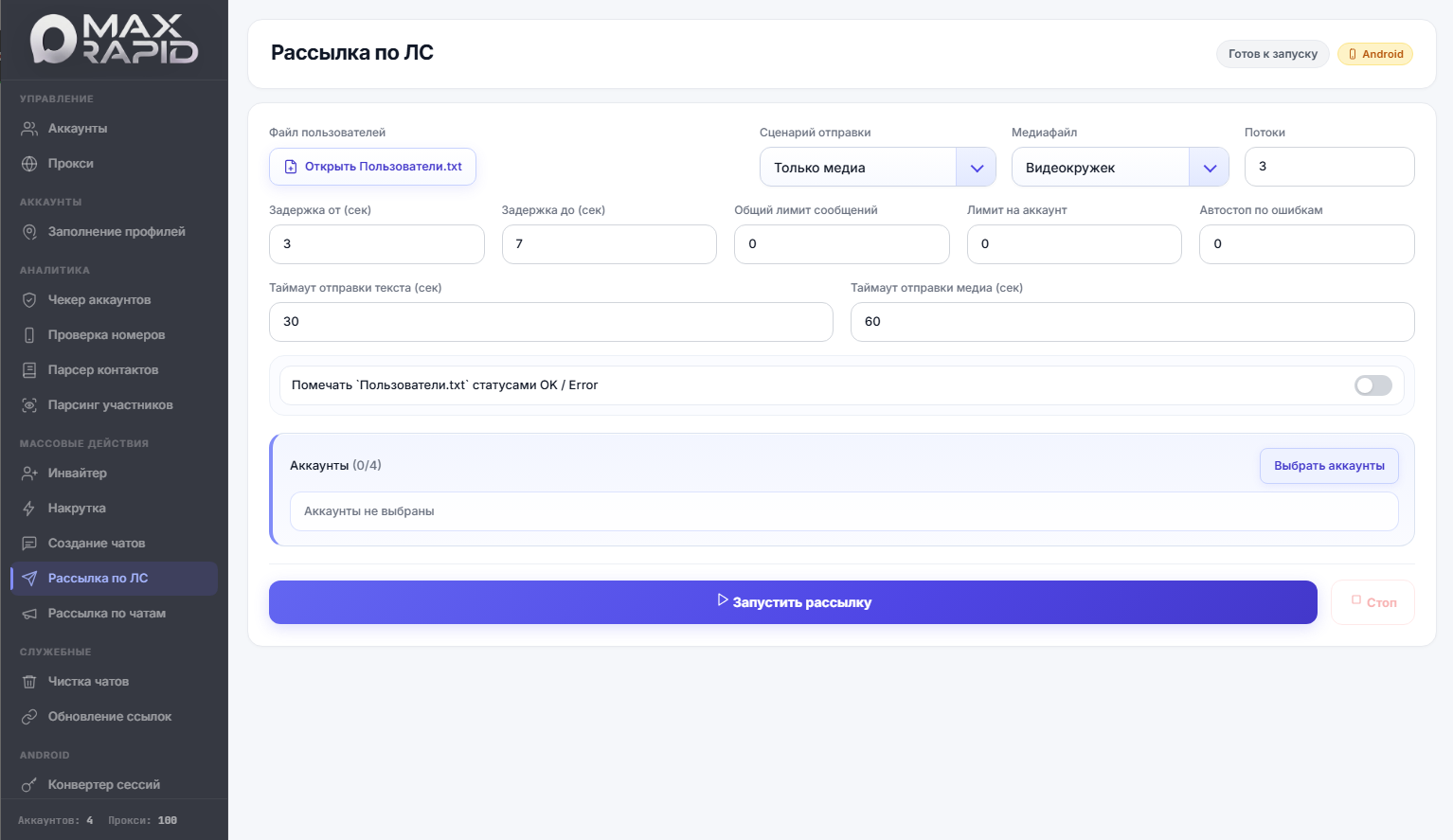
Task: Navigate to Заполнение профилей
Action: pyautogui.click(x=116, y=232)
